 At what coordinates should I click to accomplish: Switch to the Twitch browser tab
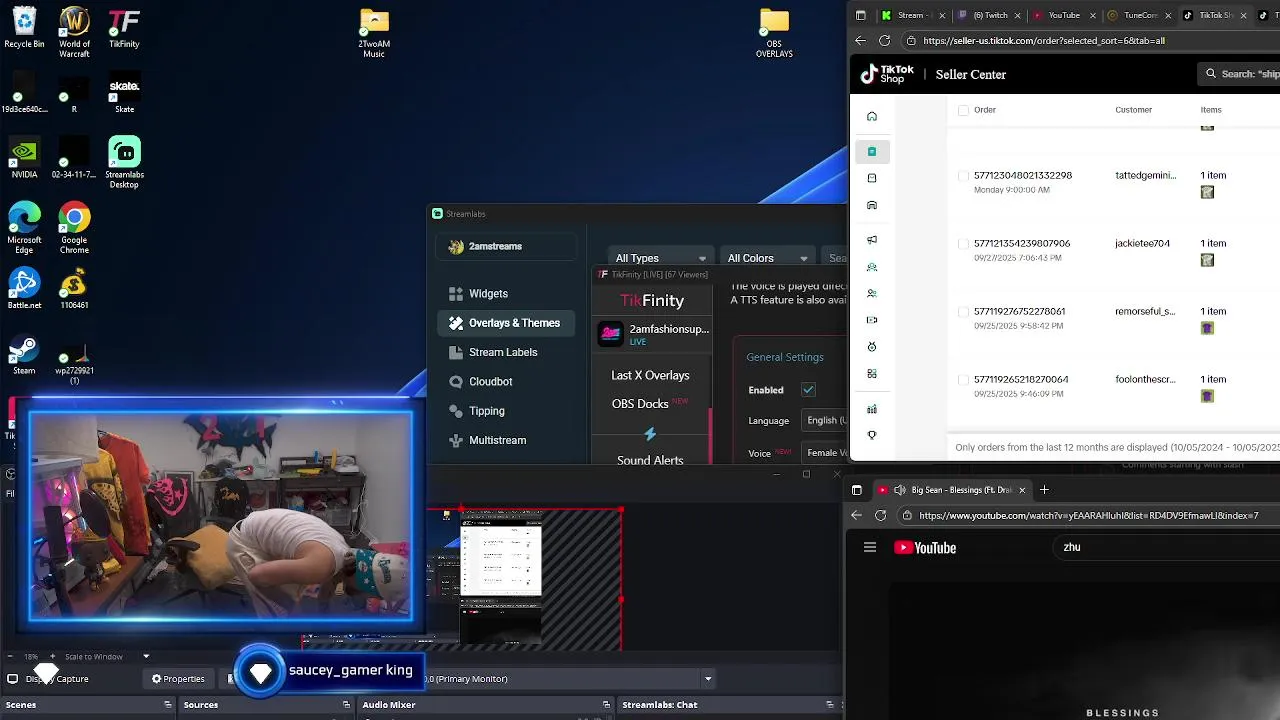pyautogui.click(x=987, y=15)
